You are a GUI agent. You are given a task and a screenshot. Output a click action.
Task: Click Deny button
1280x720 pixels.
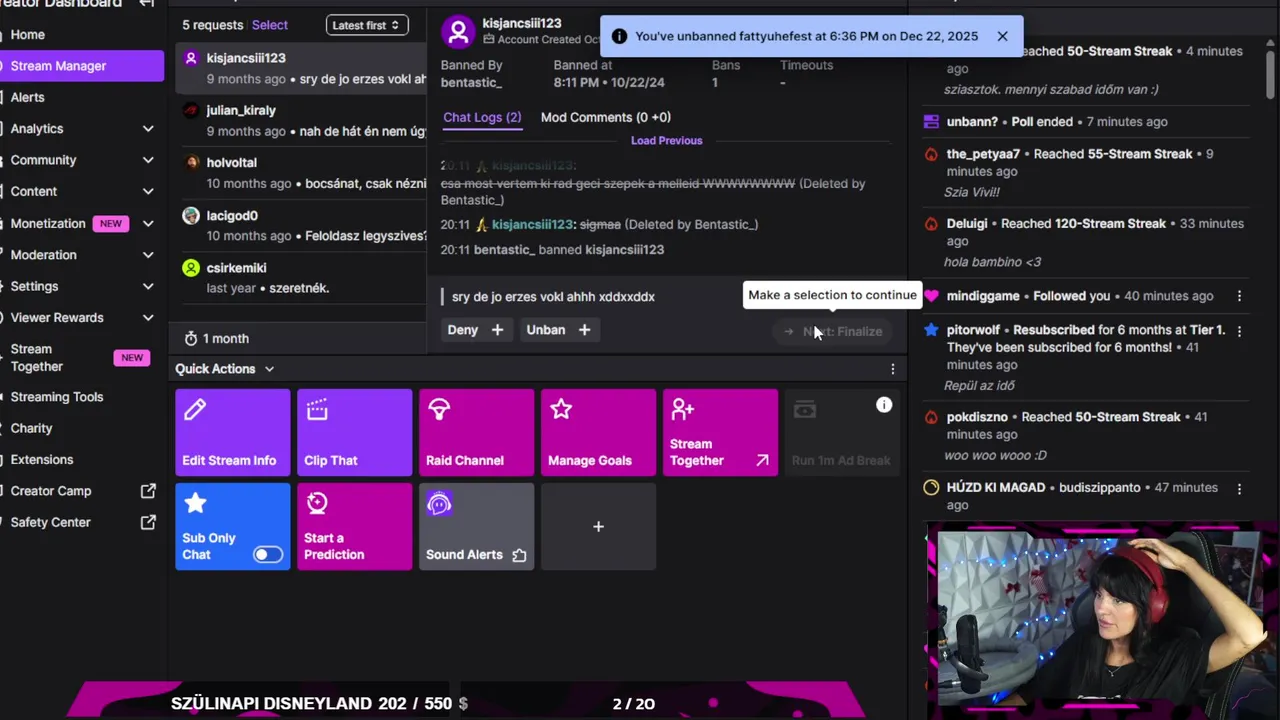click(476, 330)
